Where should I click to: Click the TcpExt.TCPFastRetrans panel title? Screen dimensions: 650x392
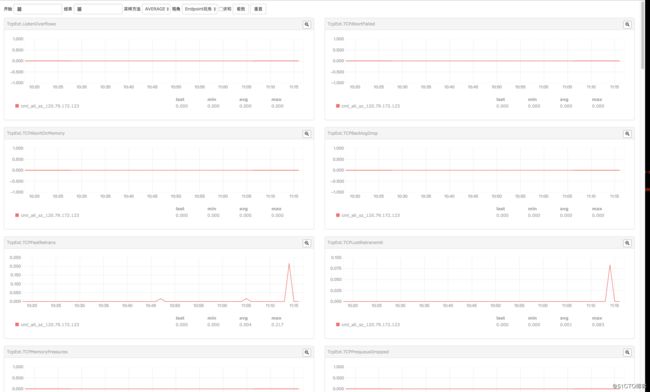(31, 242)
